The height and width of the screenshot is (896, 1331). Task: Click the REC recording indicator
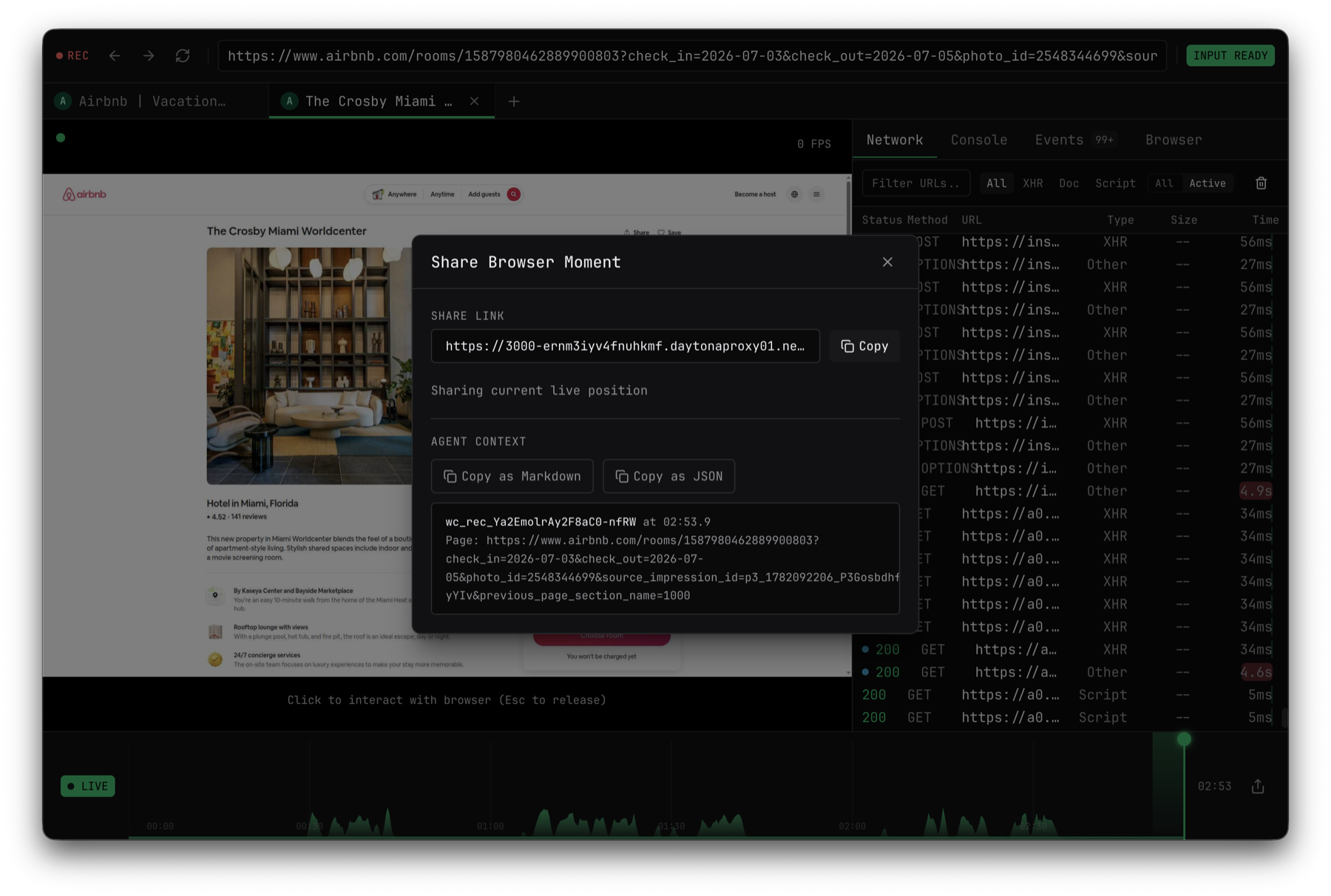coord(72,55)
